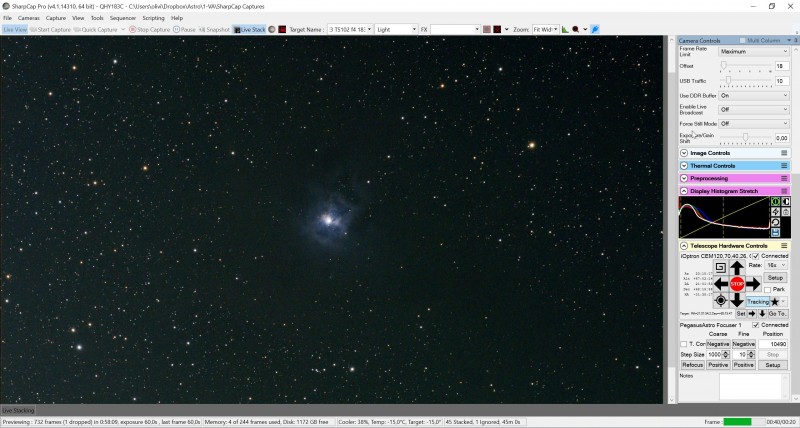
Task: Click the crosshair target icon below the left arrow
Action: pyautogui.click(x=720, y=300)
